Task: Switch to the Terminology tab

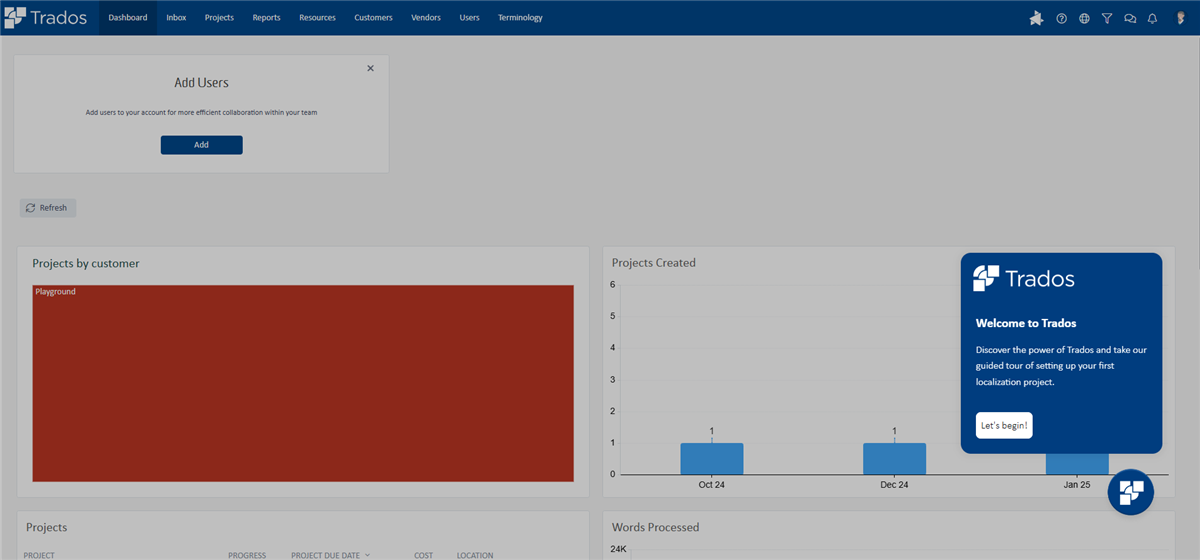Action: pos(520,18)
